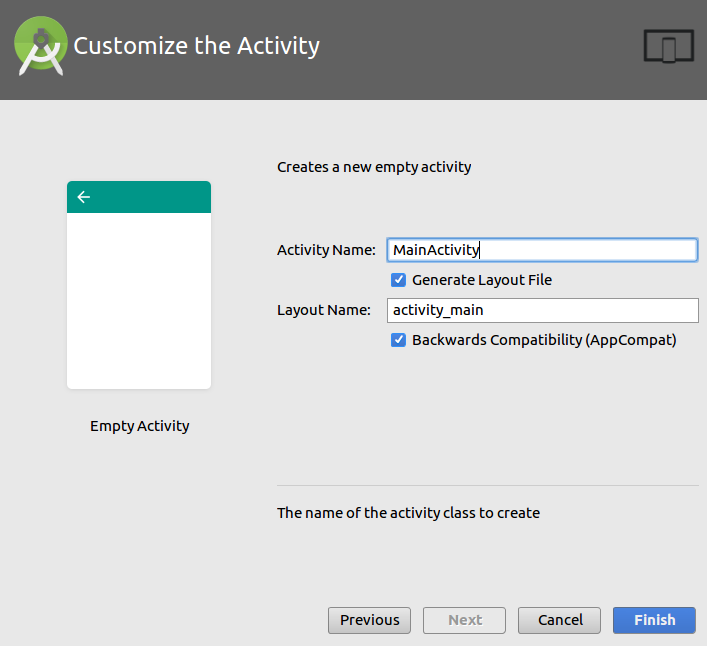Click the back arrow in the preview
This screenshot has width=707, height=646.
click(x=84, y=197)
